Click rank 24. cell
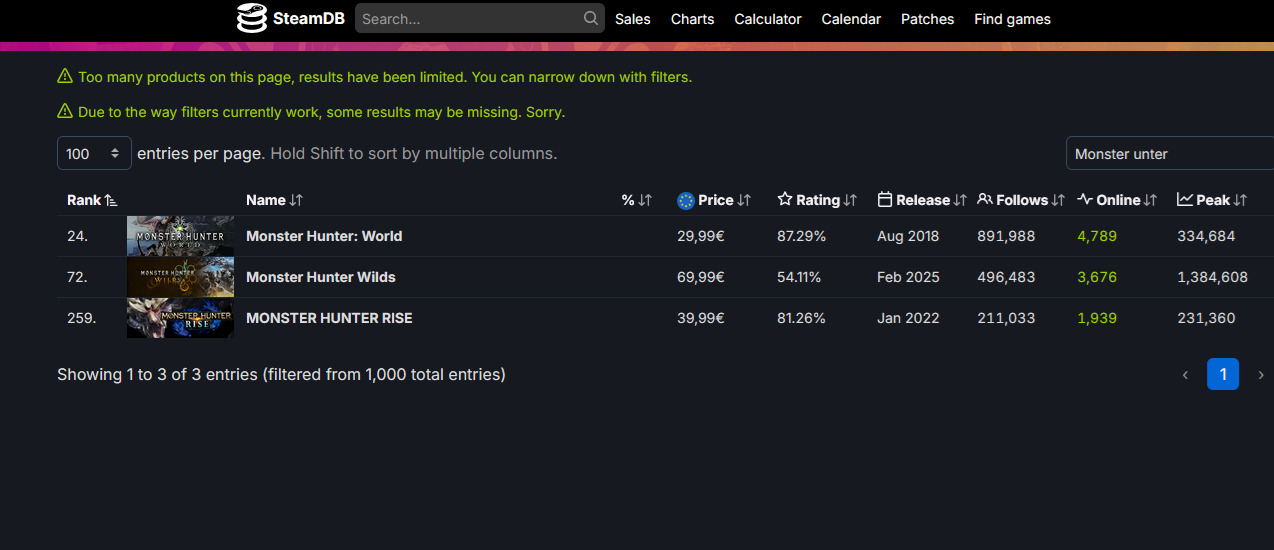Image resolution: width=1274 pixels, height=550 pixels. click(x=77, y=236)
